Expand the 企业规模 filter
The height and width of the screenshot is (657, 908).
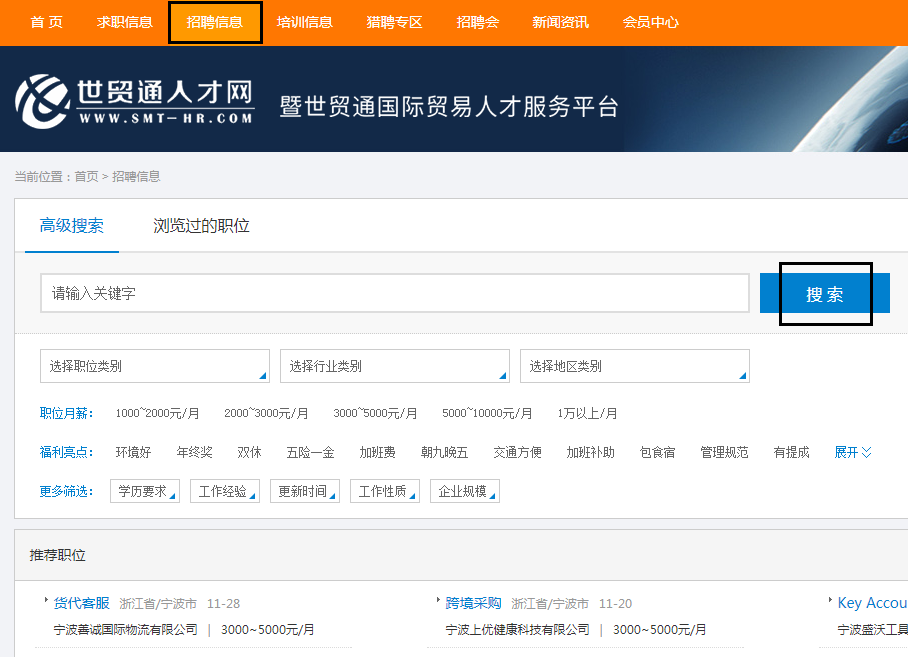pyautogui.click(x=464, y=491)
